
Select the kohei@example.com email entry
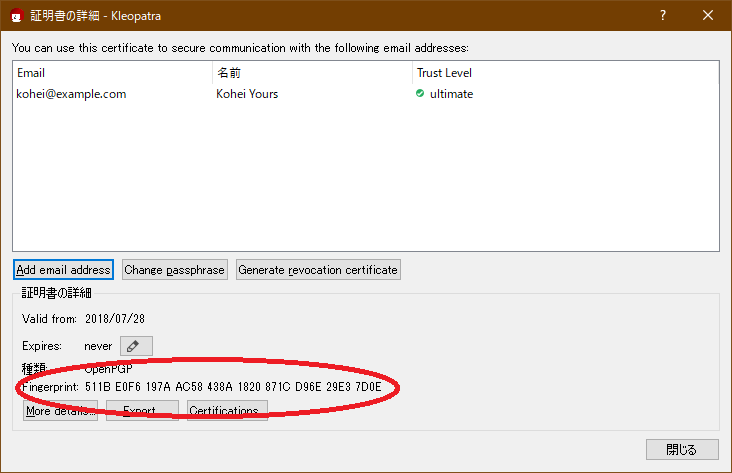tap(71, 94)
